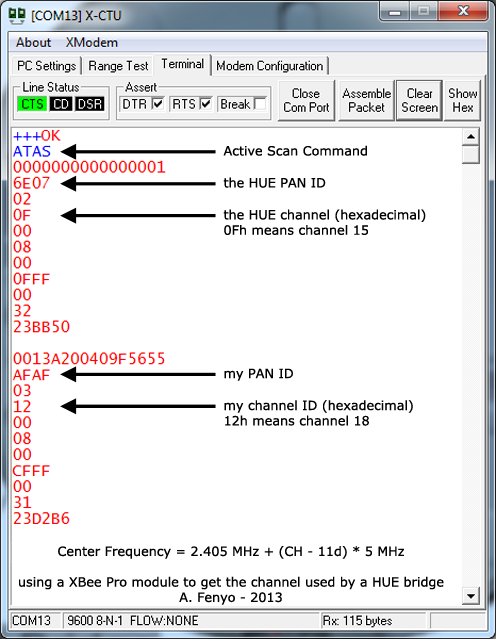Click the Show Hex button
The width and height of the screenshot is (496, 639).
point(463,101)
